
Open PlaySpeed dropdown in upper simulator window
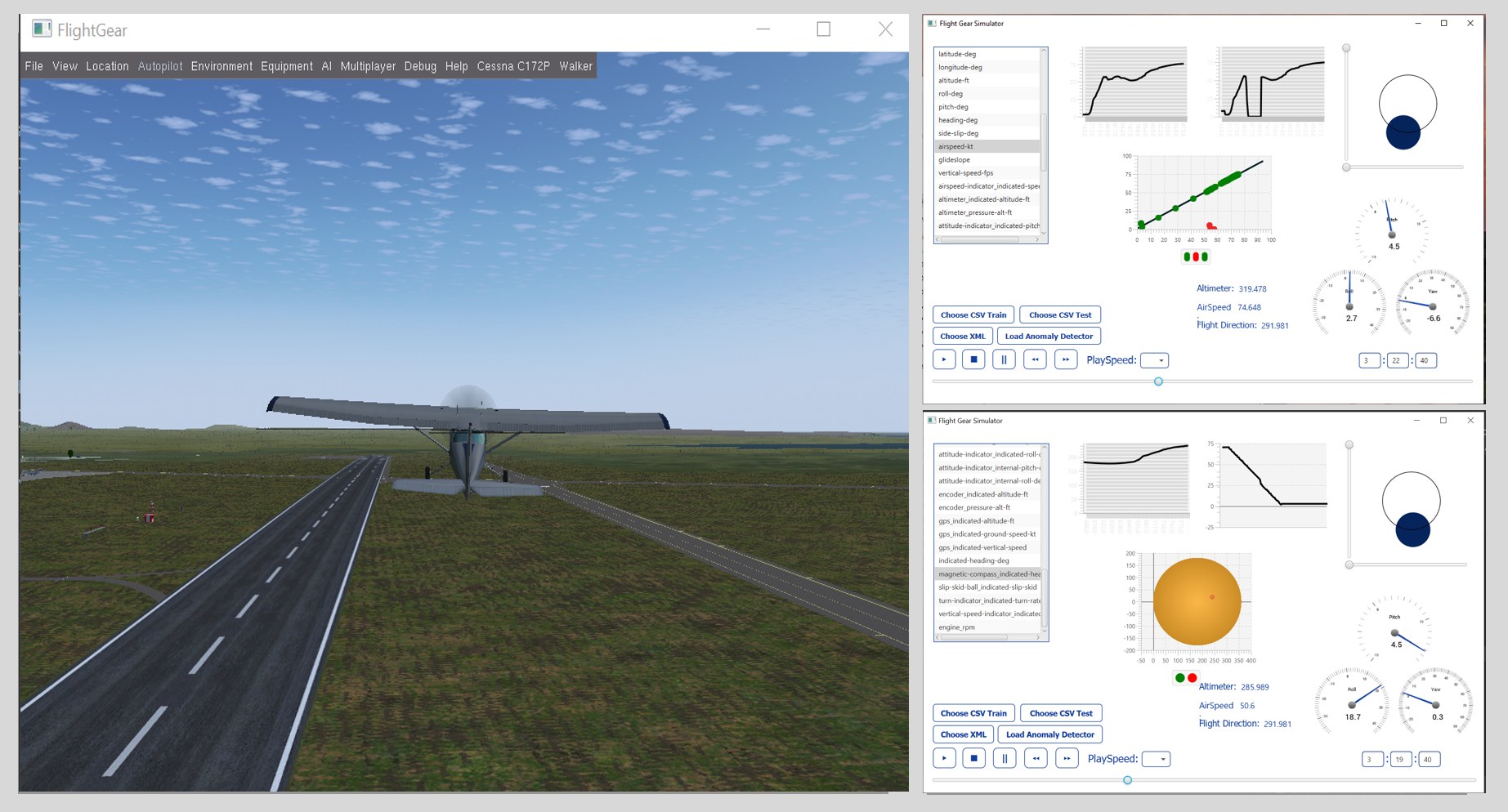1154,360
